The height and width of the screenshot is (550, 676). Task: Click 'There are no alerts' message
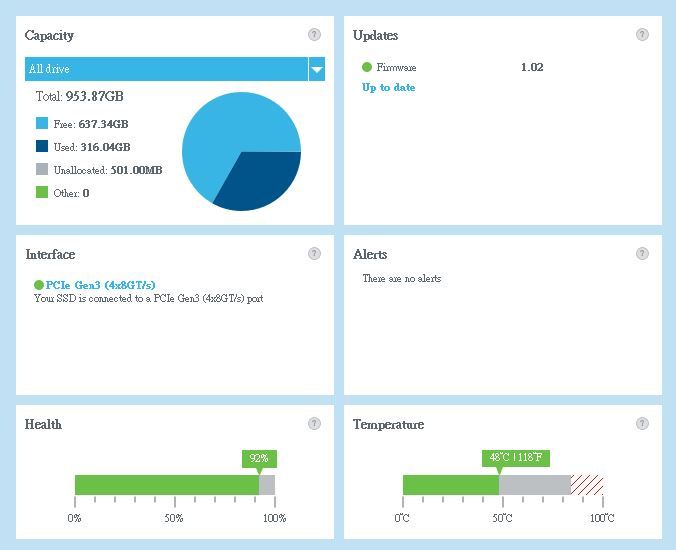point(402,278)
